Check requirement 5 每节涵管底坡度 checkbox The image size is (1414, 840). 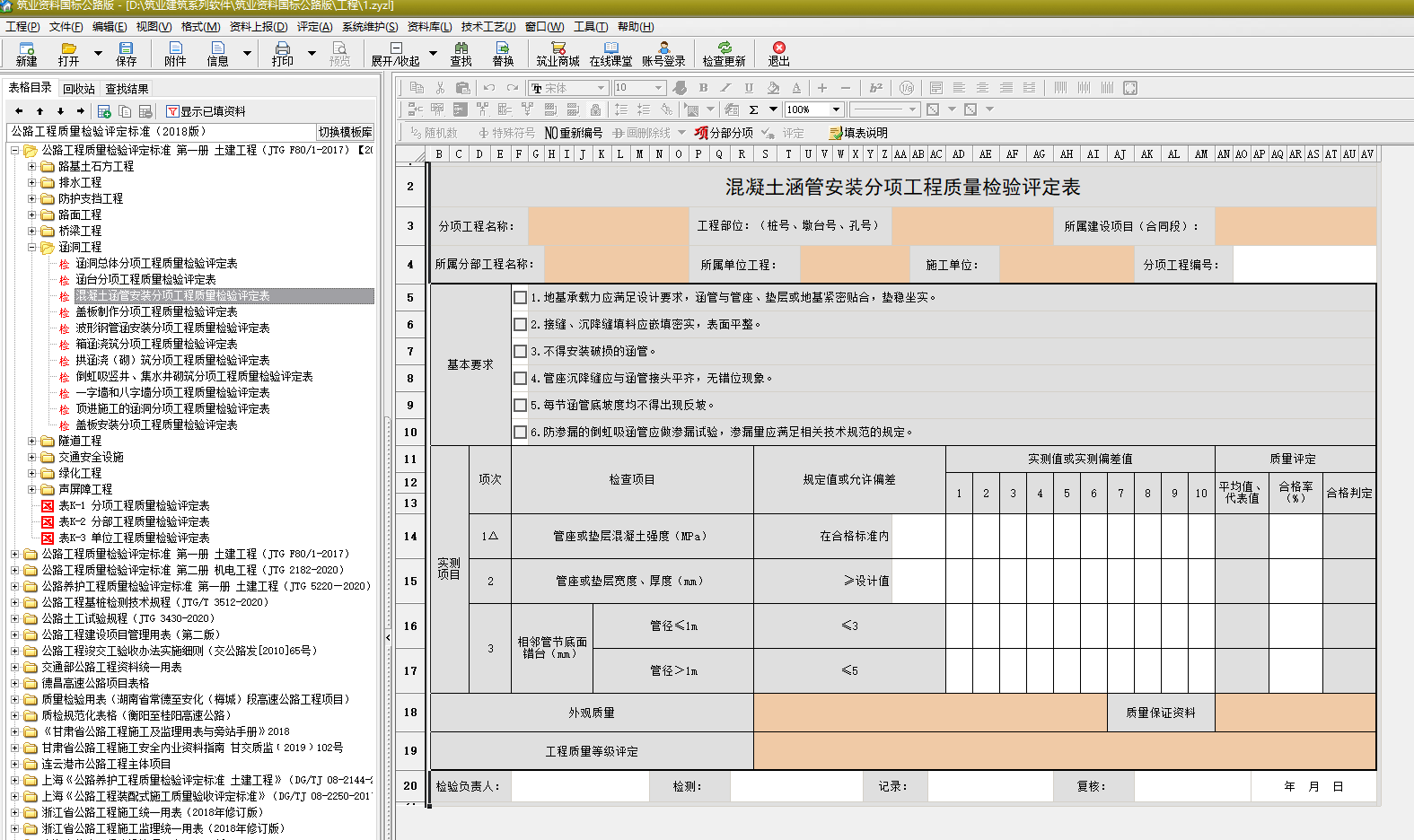[x=520, y=405]
